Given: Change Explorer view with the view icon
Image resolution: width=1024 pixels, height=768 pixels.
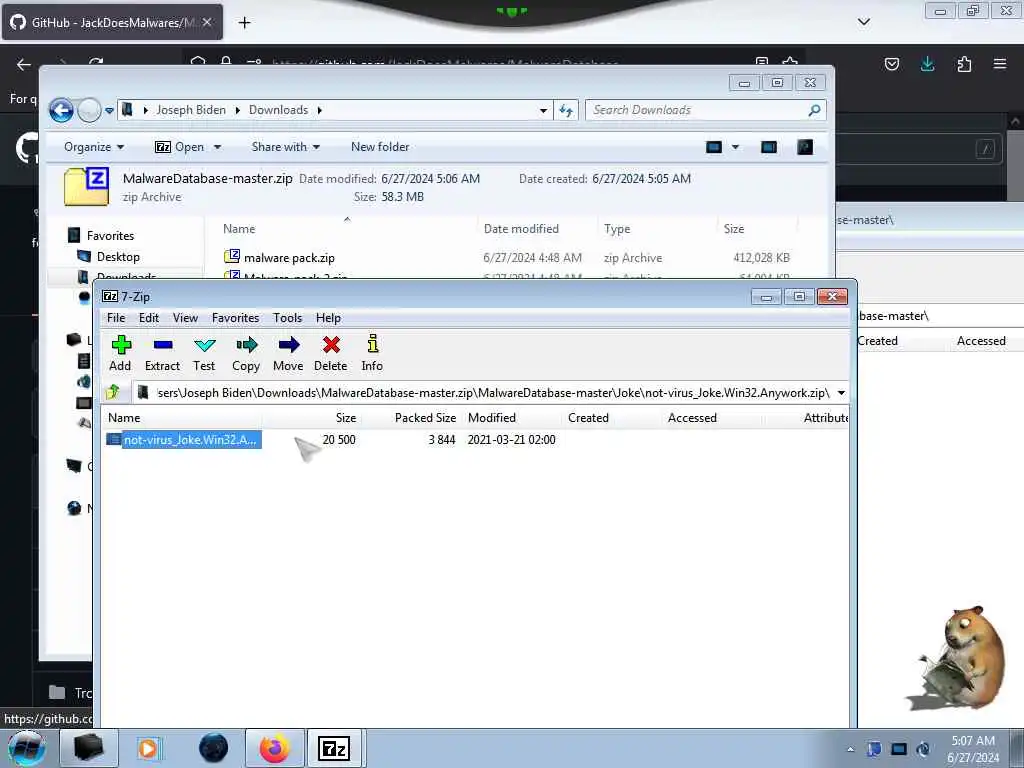Looking at the screenshot, I should coord(714,147).
